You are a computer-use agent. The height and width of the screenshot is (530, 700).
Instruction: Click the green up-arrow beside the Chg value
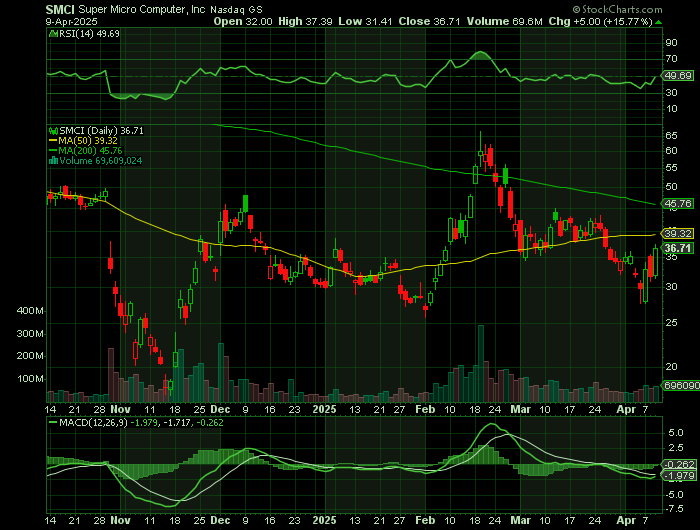point(658,22)
